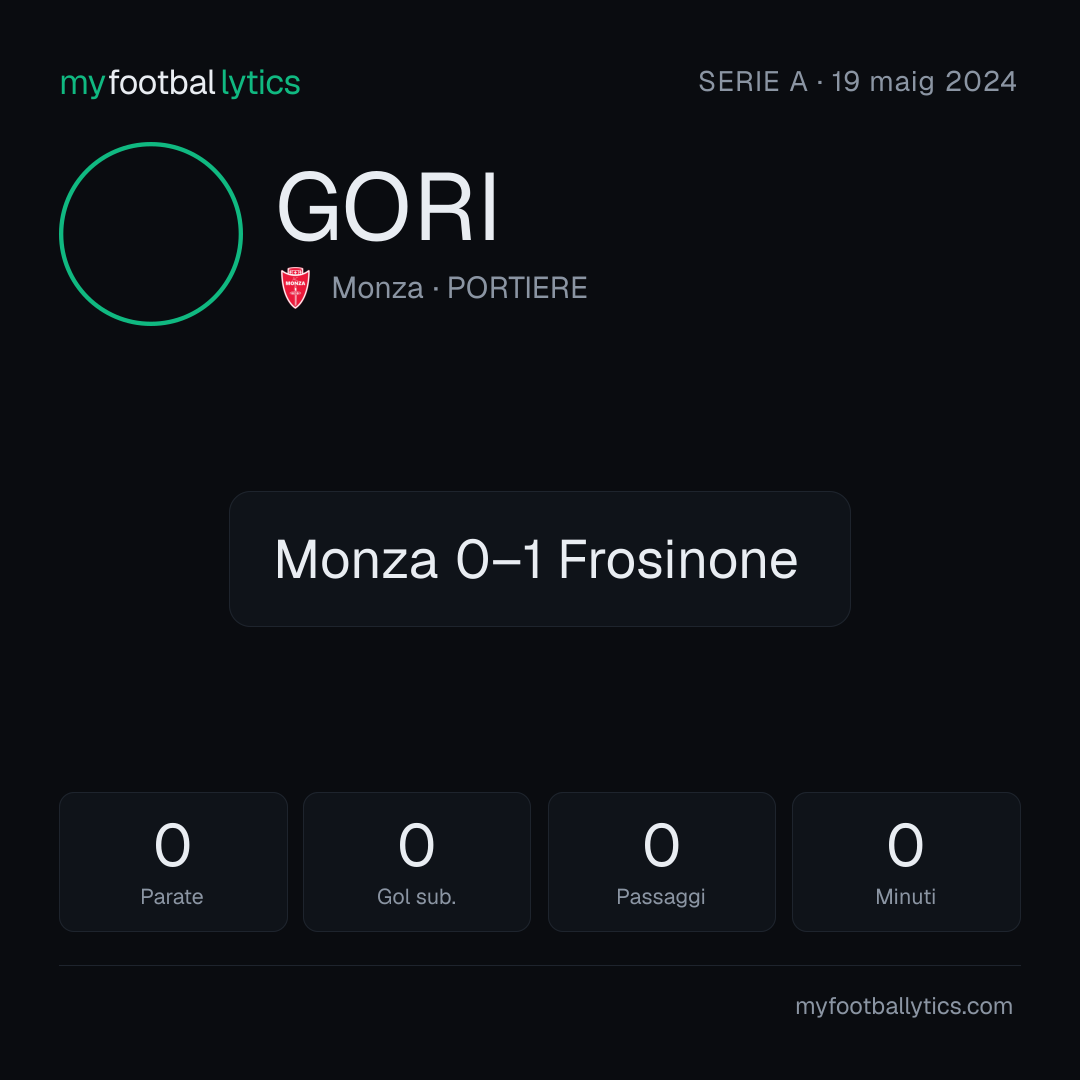Click the Monza 0–1 Frosinone score card
Screen dimensions: 1080x1080
coord(540,559)
